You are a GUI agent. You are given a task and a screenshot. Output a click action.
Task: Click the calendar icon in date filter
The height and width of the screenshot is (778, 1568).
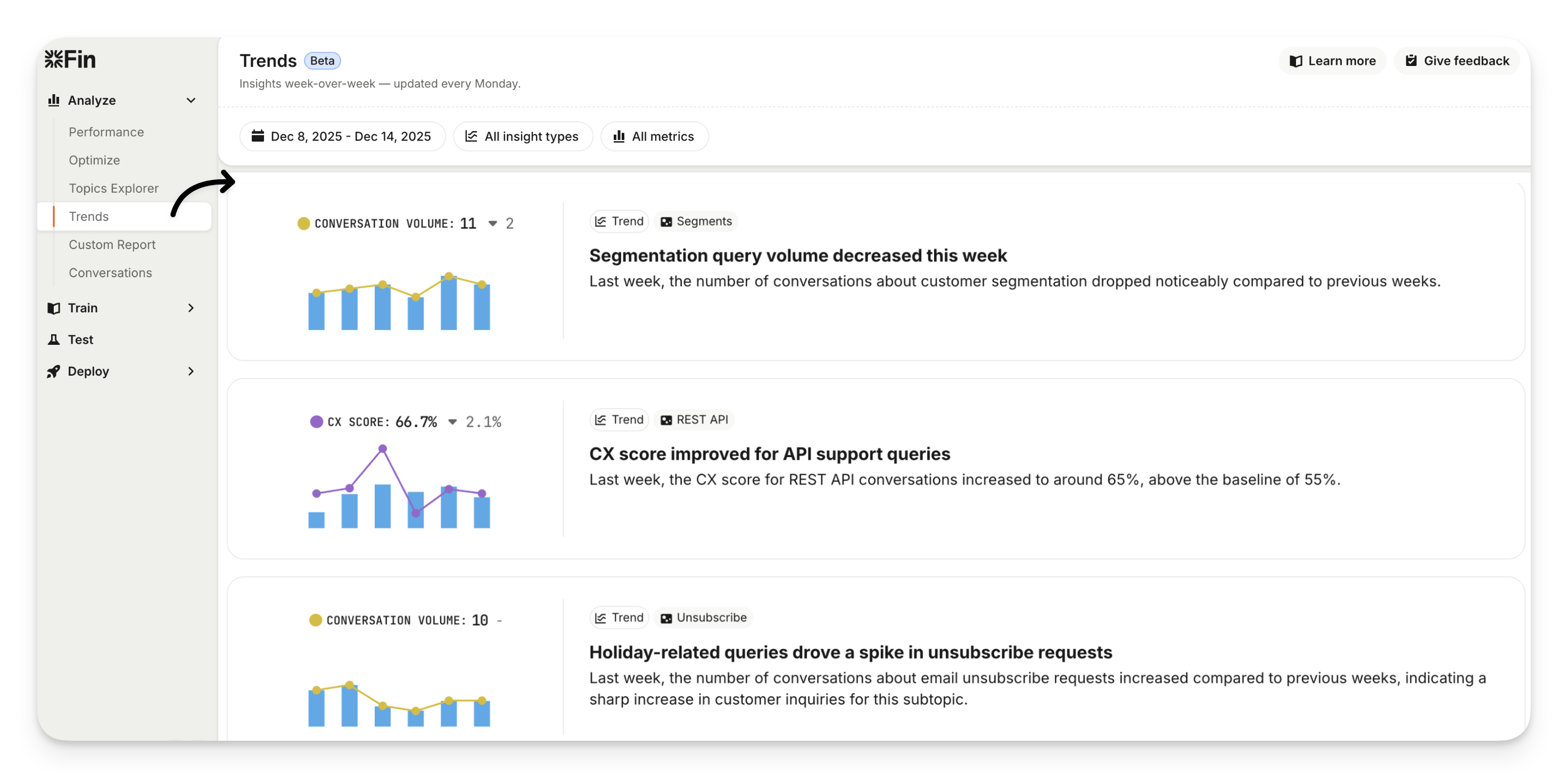coord(258,136)
